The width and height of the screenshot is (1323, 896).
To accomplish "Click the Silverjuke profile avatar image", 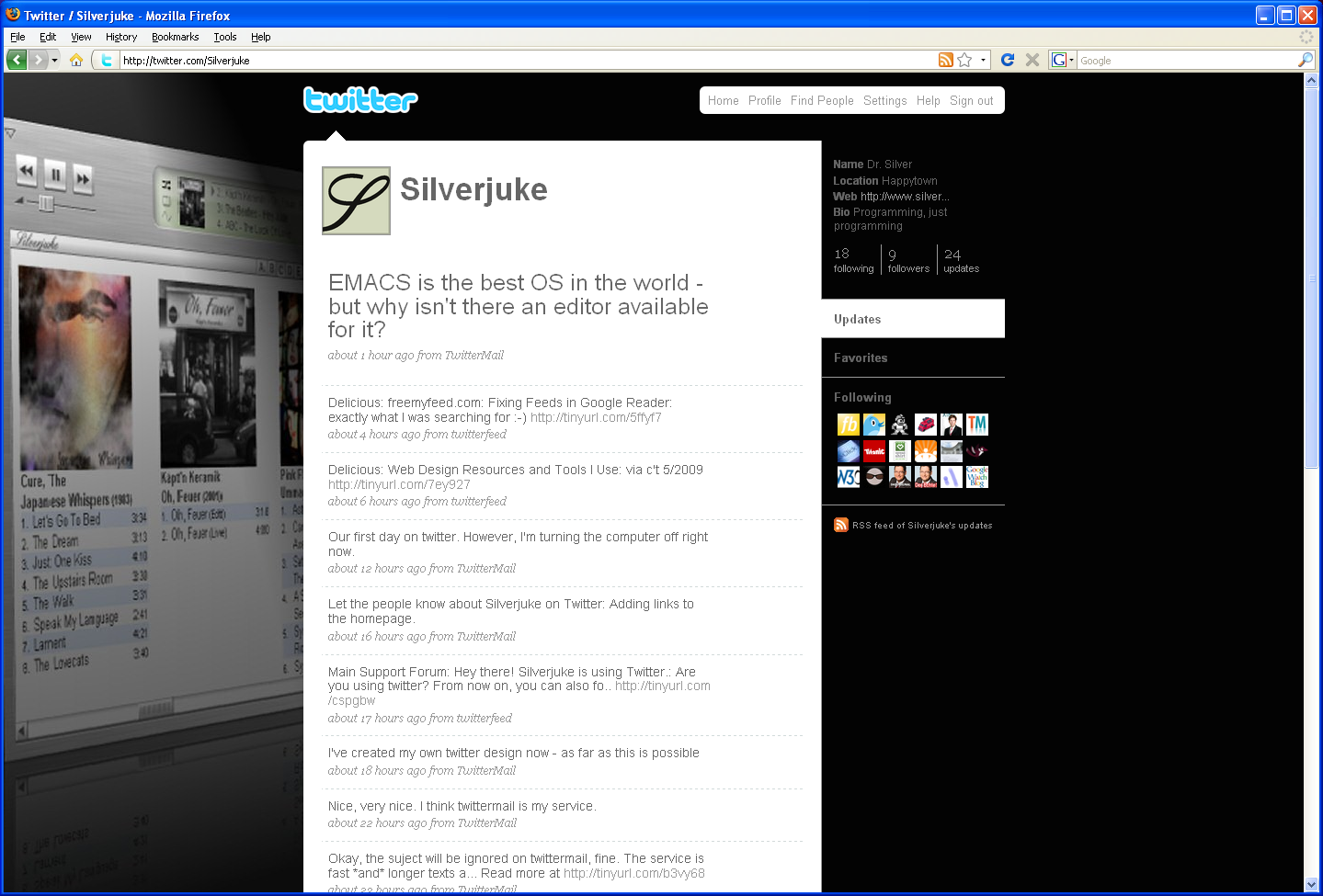I will pos(355,200).
